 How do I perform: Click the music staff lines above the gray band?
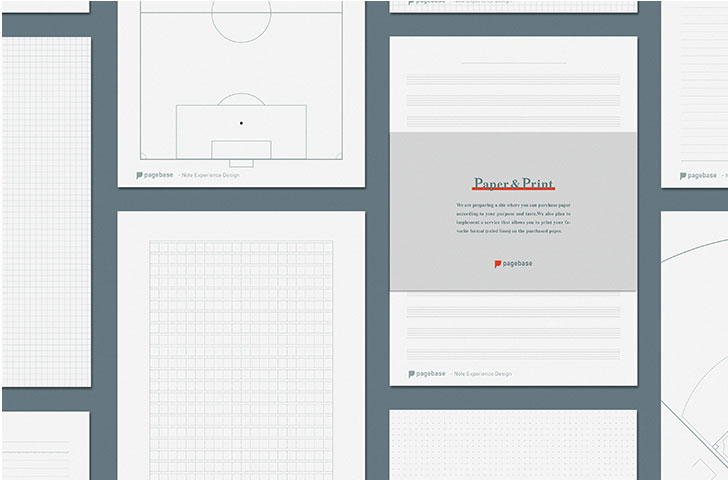click(512, 88)
